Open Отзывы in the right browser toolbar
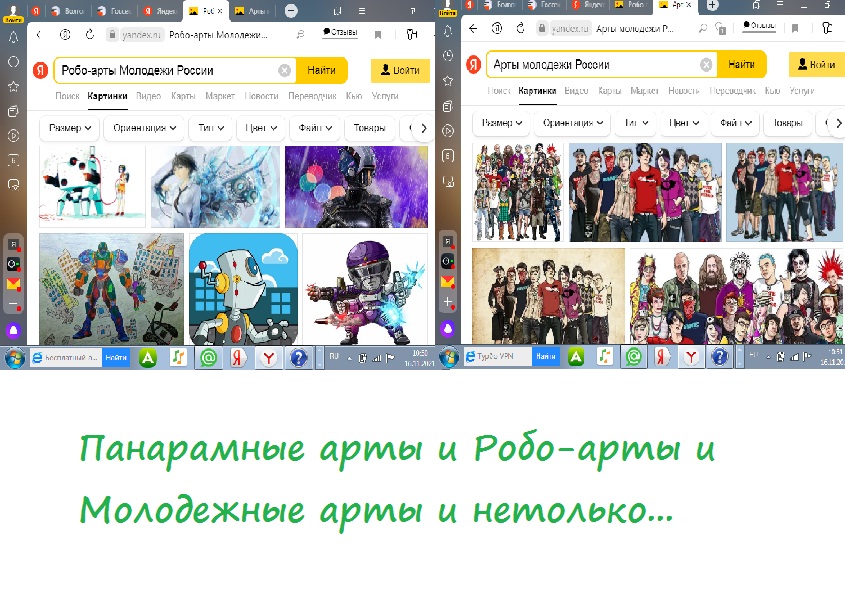The image size is (845, 600). coord(759,25)
